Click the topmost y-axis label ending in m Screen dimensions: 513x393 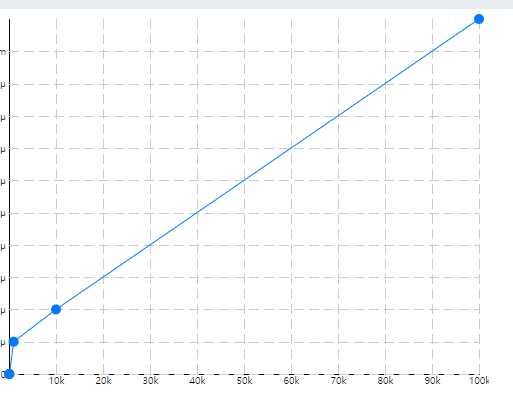pos(3,52)
